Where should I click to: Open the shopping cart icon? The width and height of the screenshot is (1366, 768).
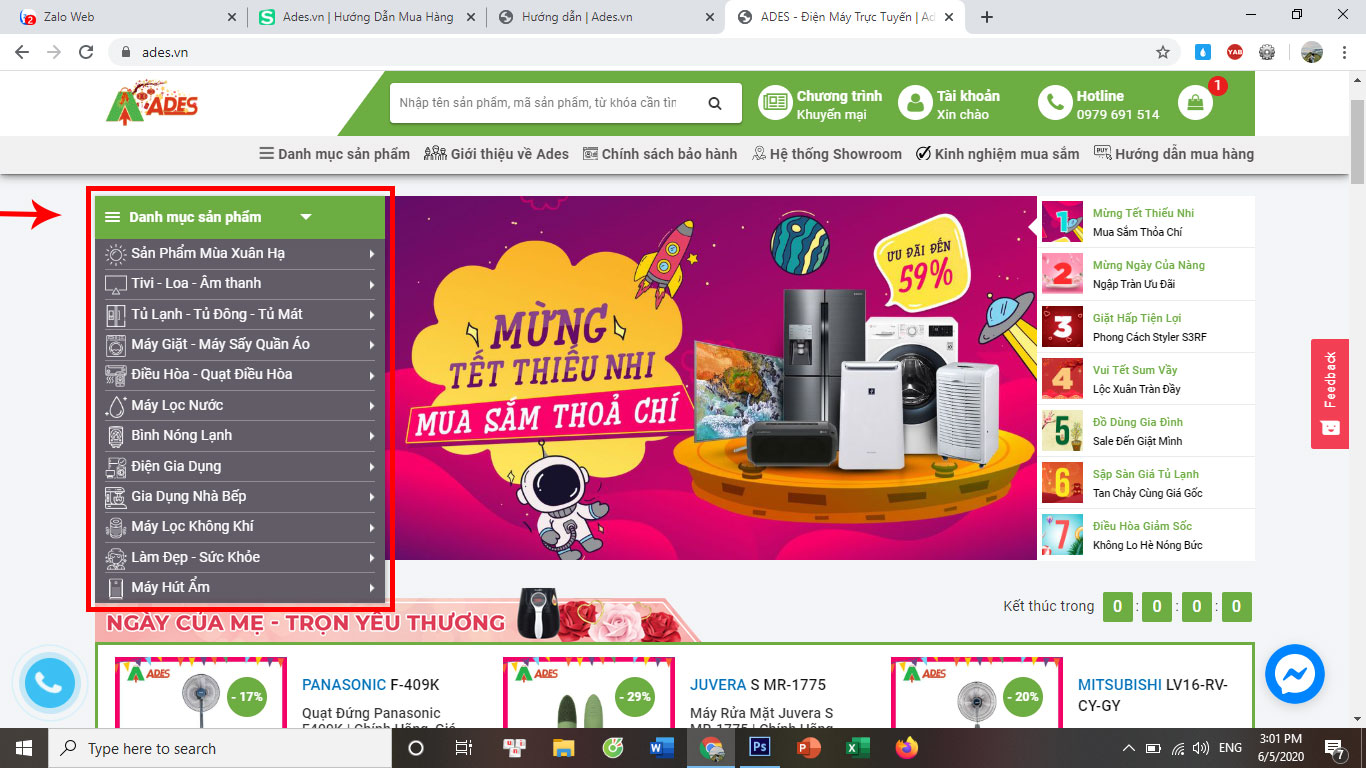[x=1194, y=102]
